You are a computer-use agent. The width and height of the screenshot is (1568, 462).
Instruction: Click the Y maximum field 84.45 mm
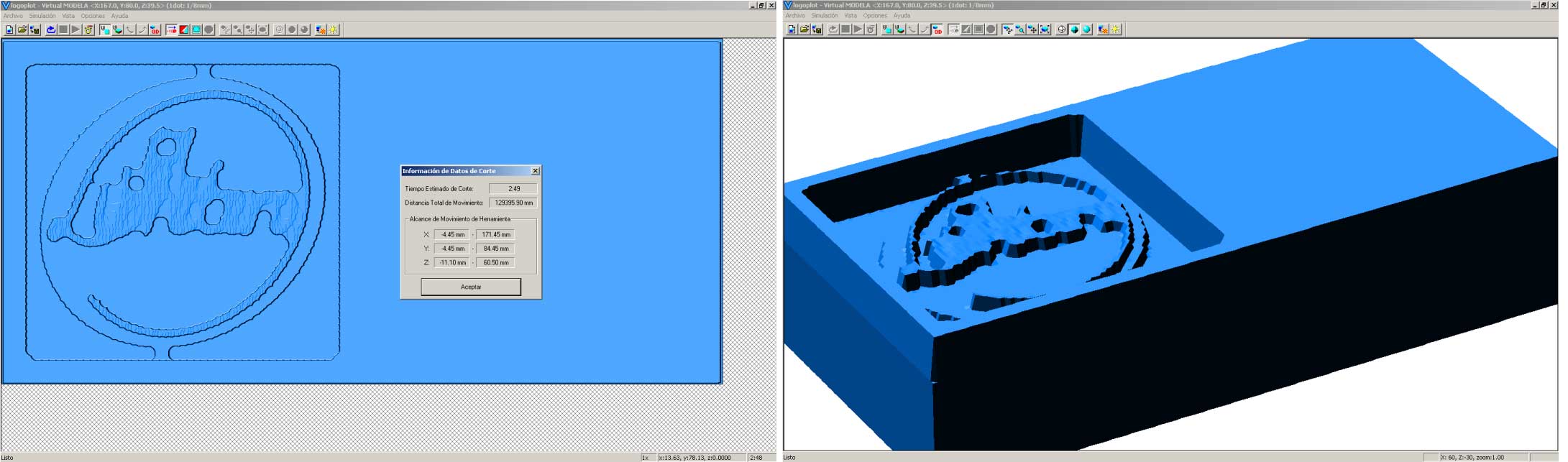(495, 249)
